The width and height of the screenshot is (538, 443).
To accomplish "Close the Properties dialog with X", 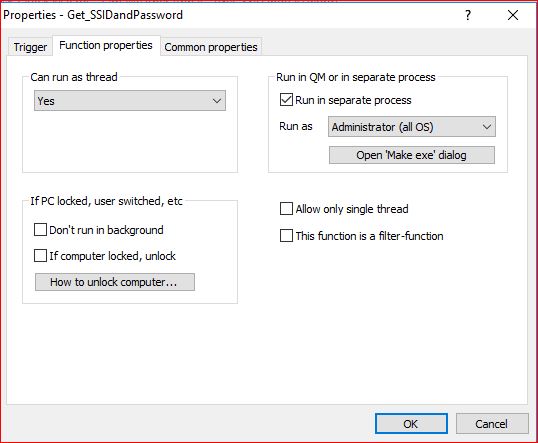I will point(513,15).
